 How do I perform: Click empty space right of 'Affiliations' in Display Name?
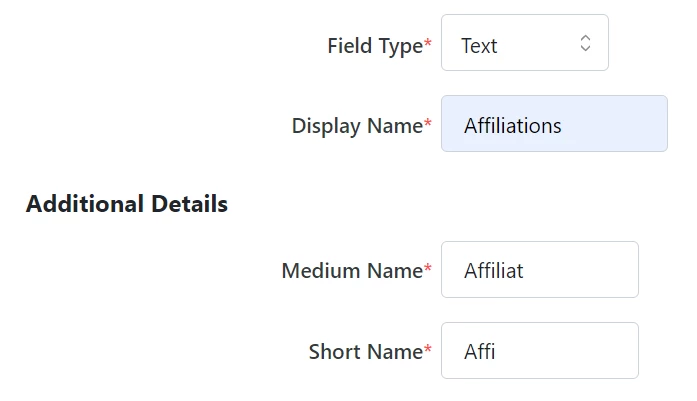pyautogui.click(x=620, y=126)
